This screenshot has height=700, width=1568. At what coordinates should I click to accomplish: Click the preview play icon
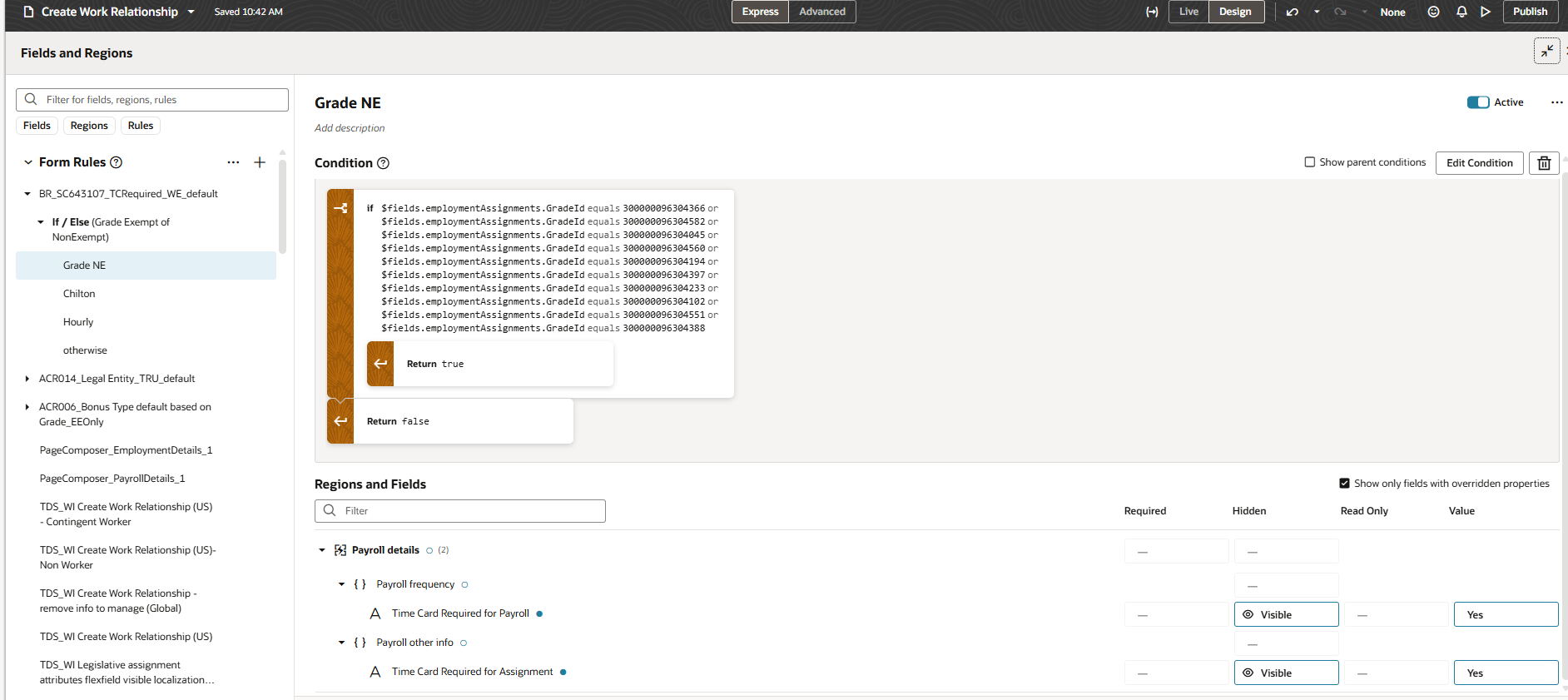point(1486,12)
